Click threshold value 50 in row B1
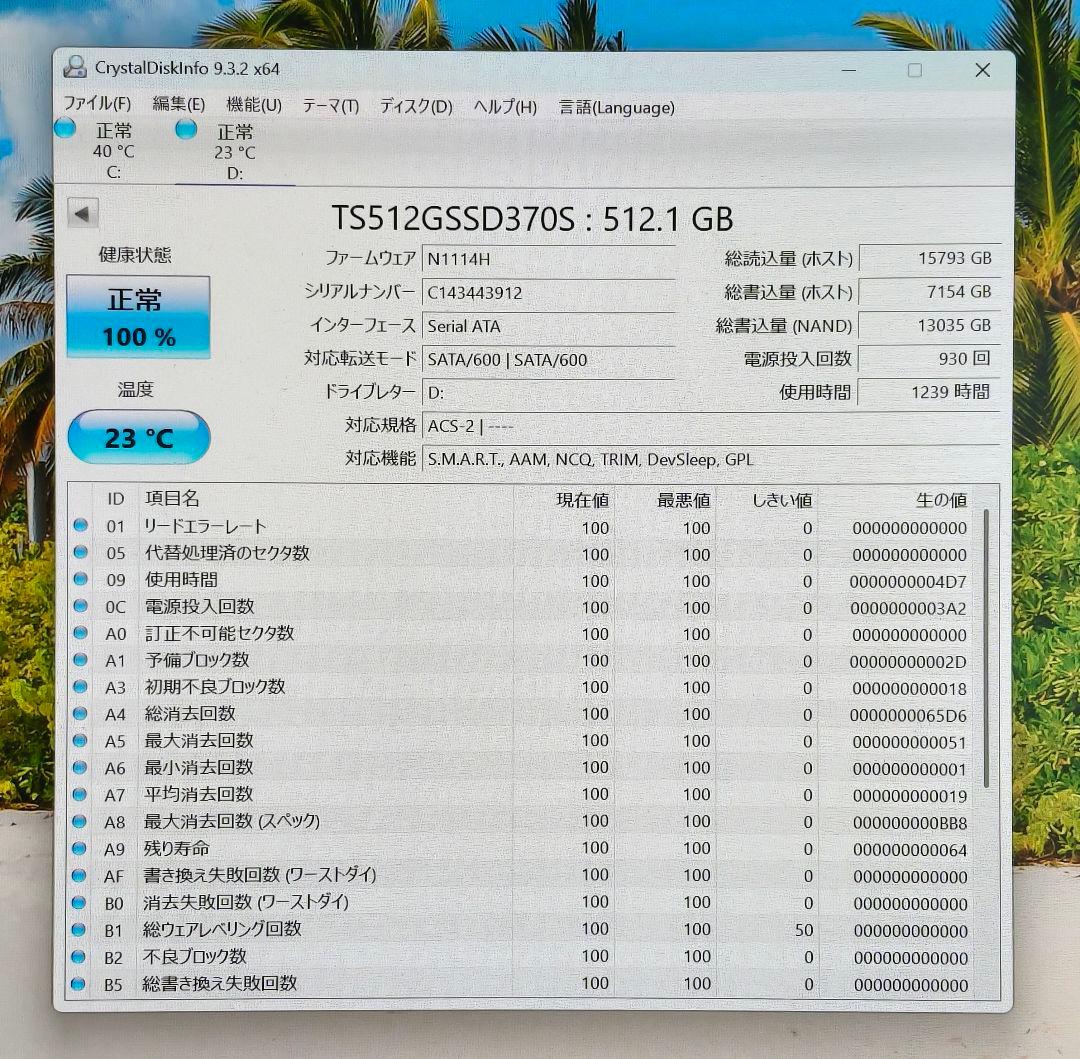The width and height of the screenshot is (1080, 1059). [804, 930]
